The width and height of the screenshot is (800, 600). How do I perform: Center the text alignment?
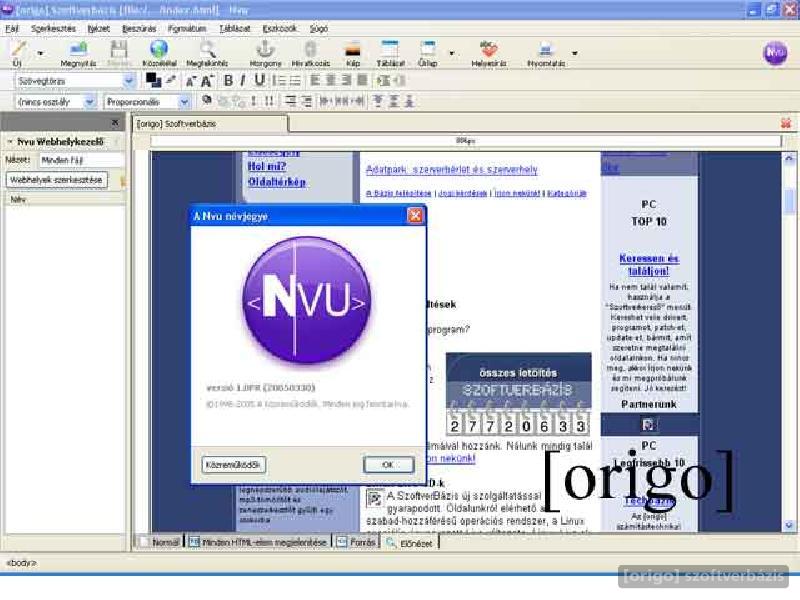[x=331, y=81]
